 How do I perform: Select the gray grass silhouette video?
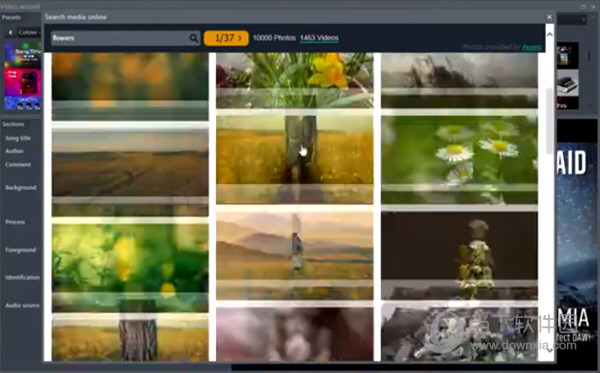point(459,80)
